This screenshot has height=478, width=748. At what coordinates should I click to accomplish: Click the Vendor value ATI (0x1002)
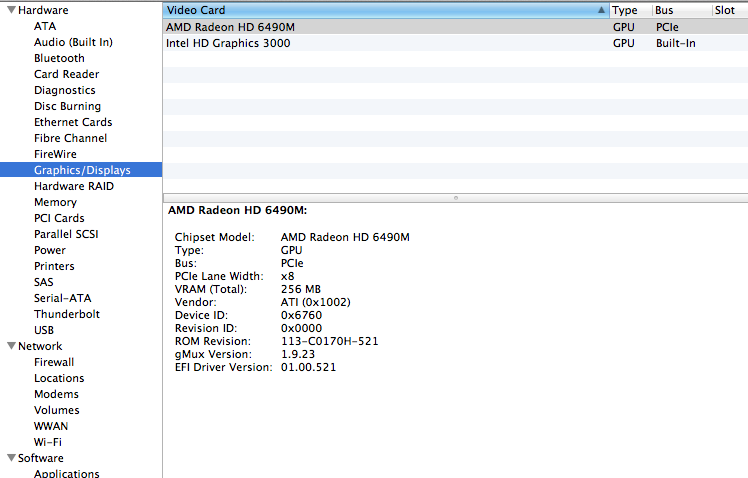coord(315,302)
